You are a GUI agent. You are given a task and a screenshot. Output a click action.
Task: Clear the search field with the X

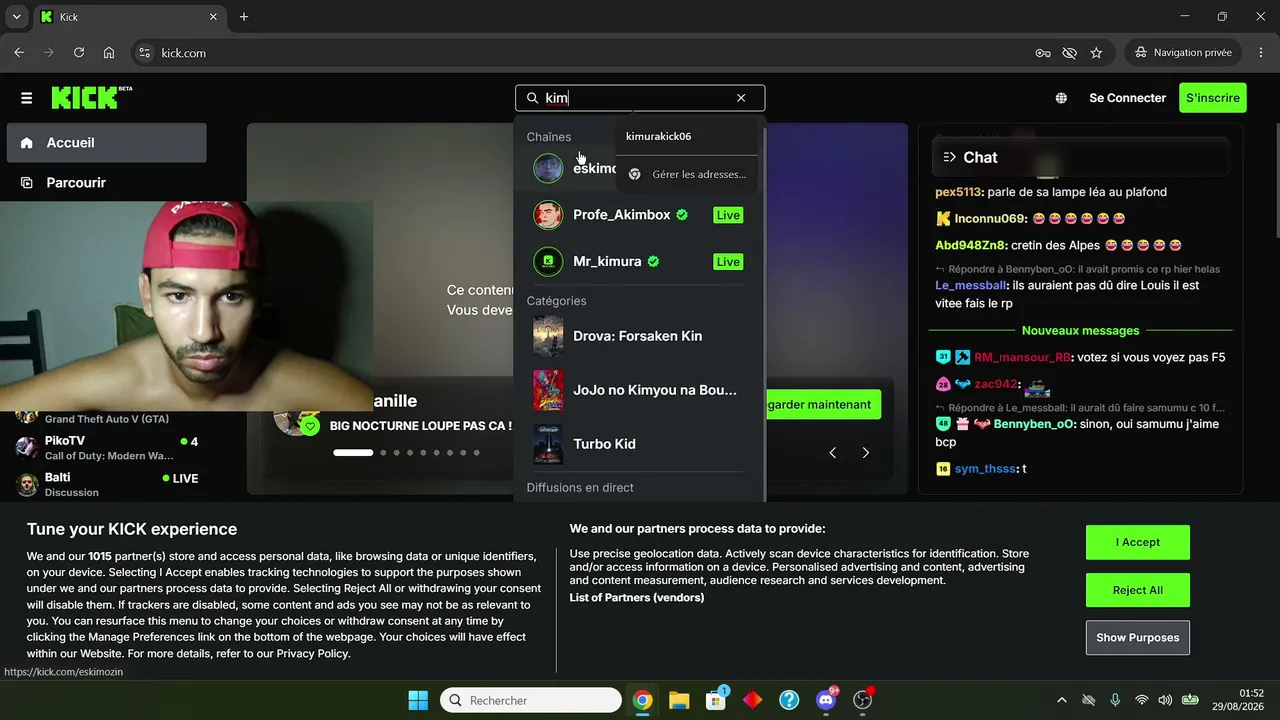pos(741,98)
